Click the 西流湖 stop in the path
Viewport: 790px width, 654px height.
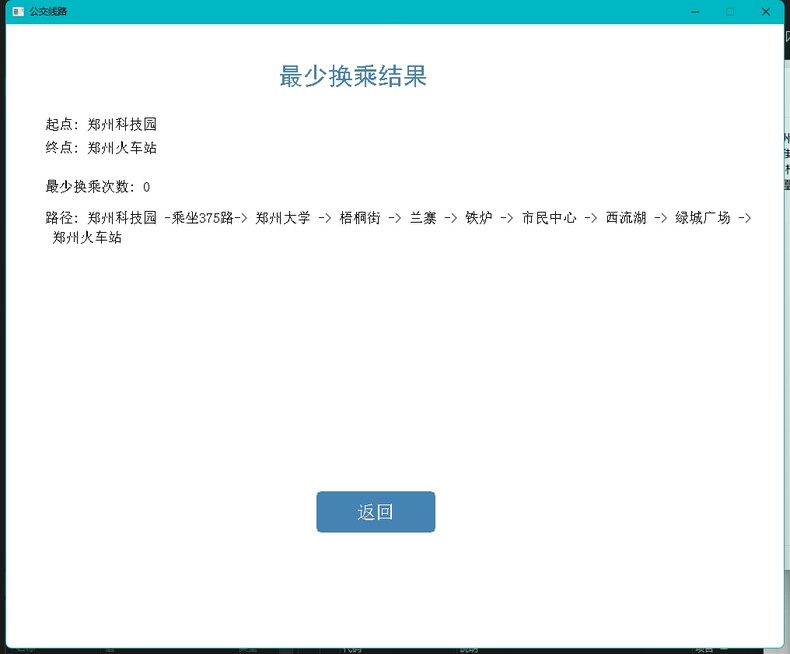[x=626, y=218]
